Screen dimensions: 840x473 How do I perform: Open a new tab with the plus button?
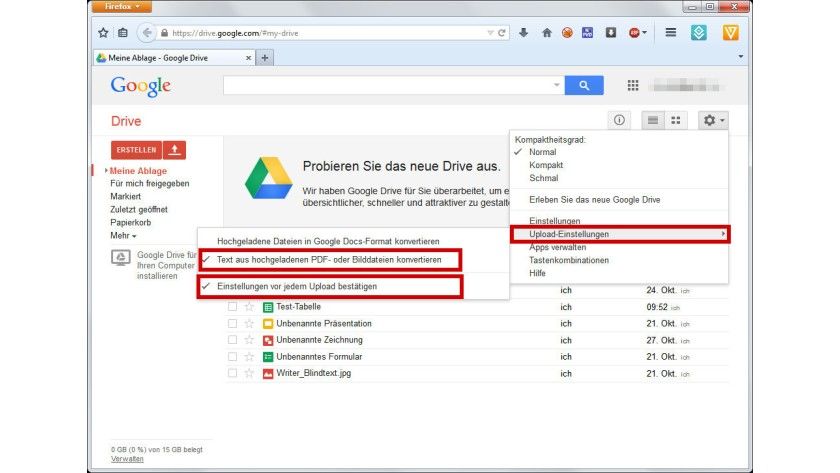pyautogui.click(x=265, y=57)
